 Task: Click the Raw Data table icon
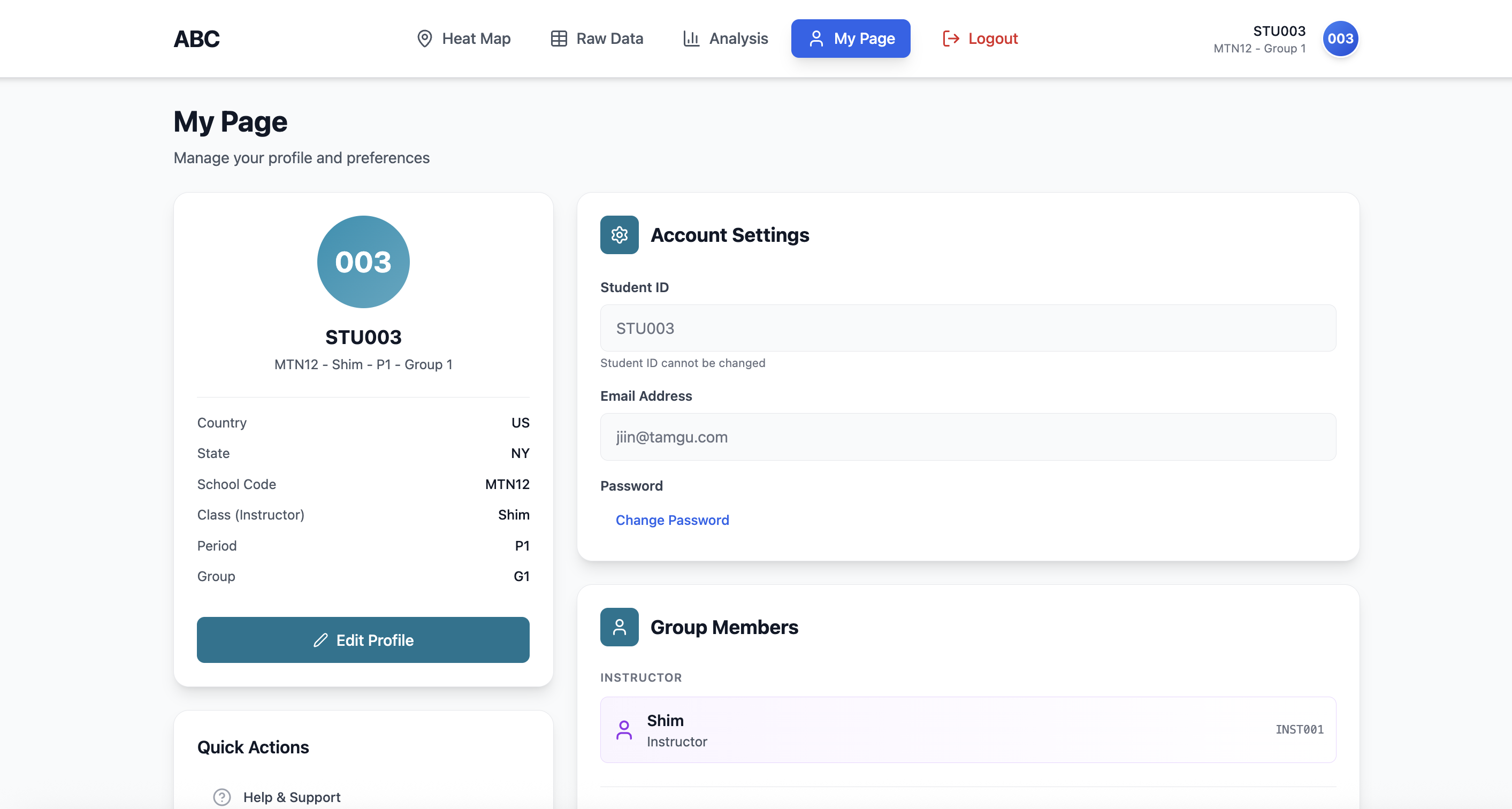coord(558,39)
